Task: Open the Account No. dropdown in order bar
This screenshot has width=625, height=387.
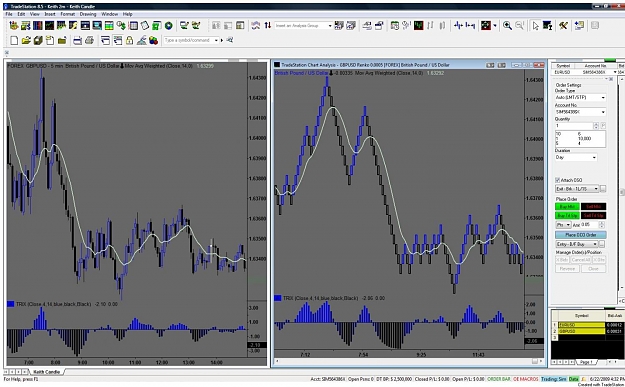Action: (x=581, y=112)
